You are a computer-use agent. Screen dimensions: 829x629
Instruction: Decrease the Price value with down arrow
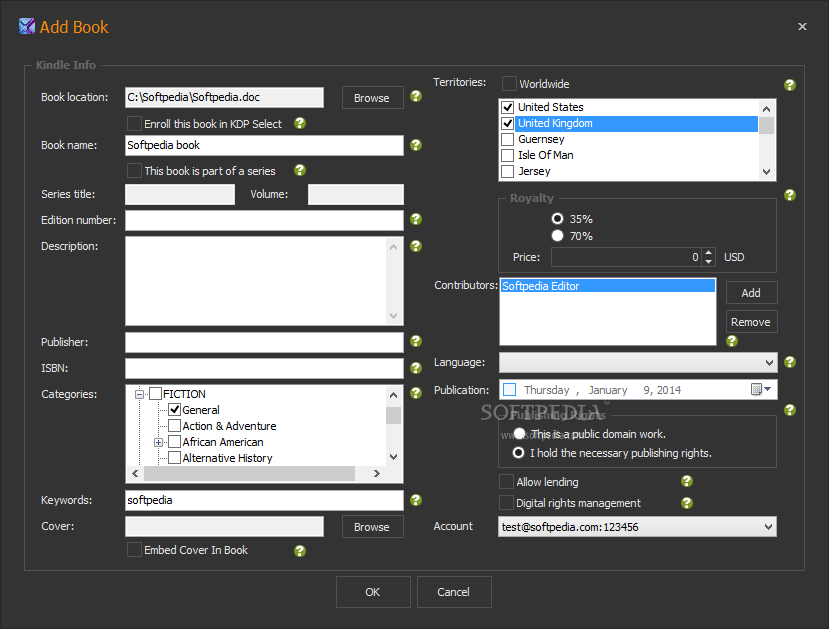[708, 262]
